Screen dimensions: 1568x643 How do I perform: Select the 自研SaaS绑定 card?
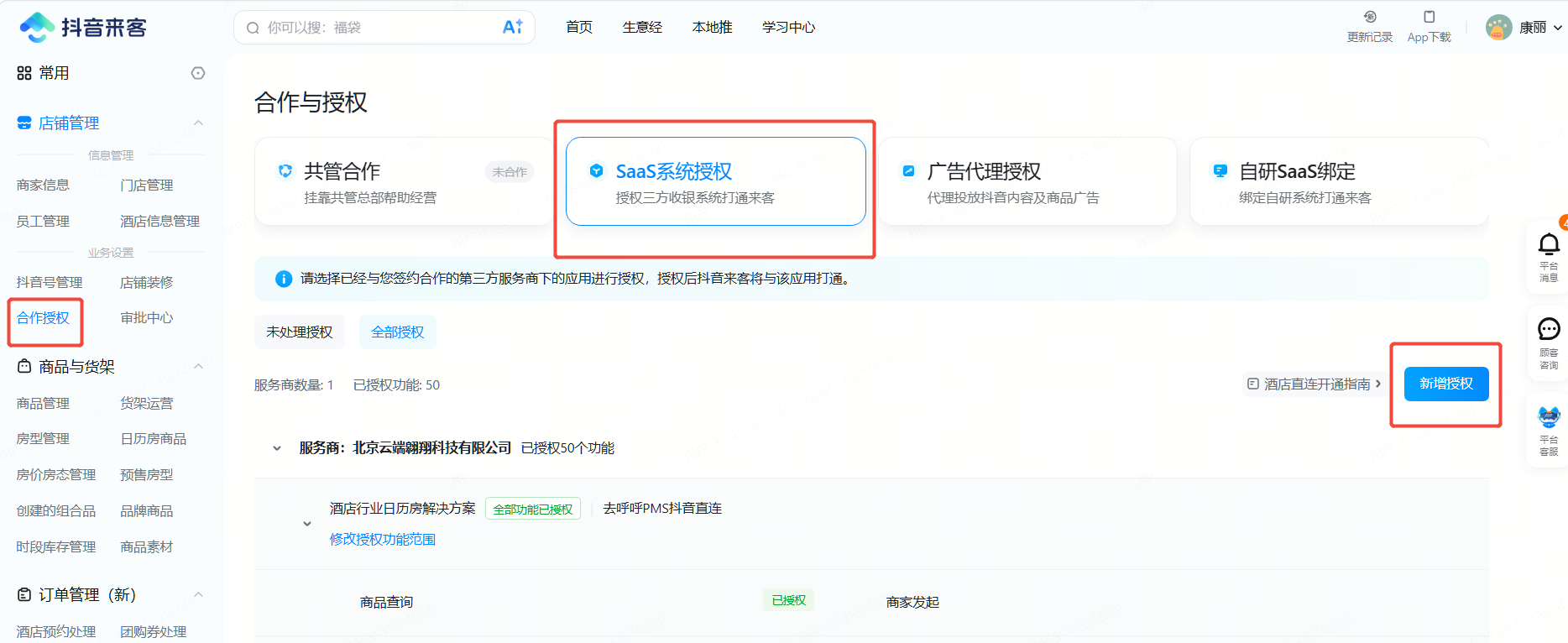coord(1339,181)
